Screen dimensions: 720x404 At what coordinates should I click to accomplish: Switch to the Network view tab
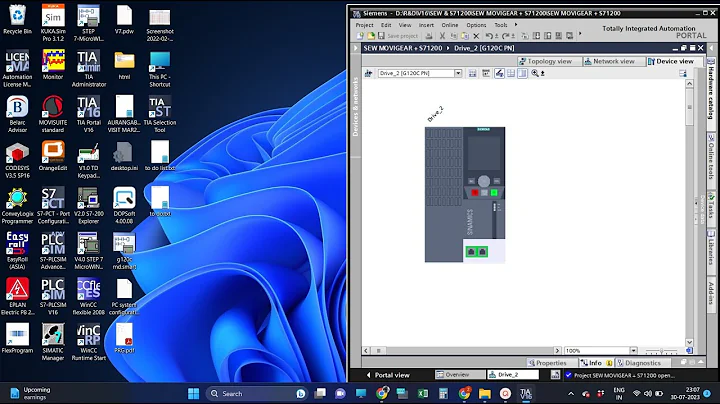[x=613, y=62]
